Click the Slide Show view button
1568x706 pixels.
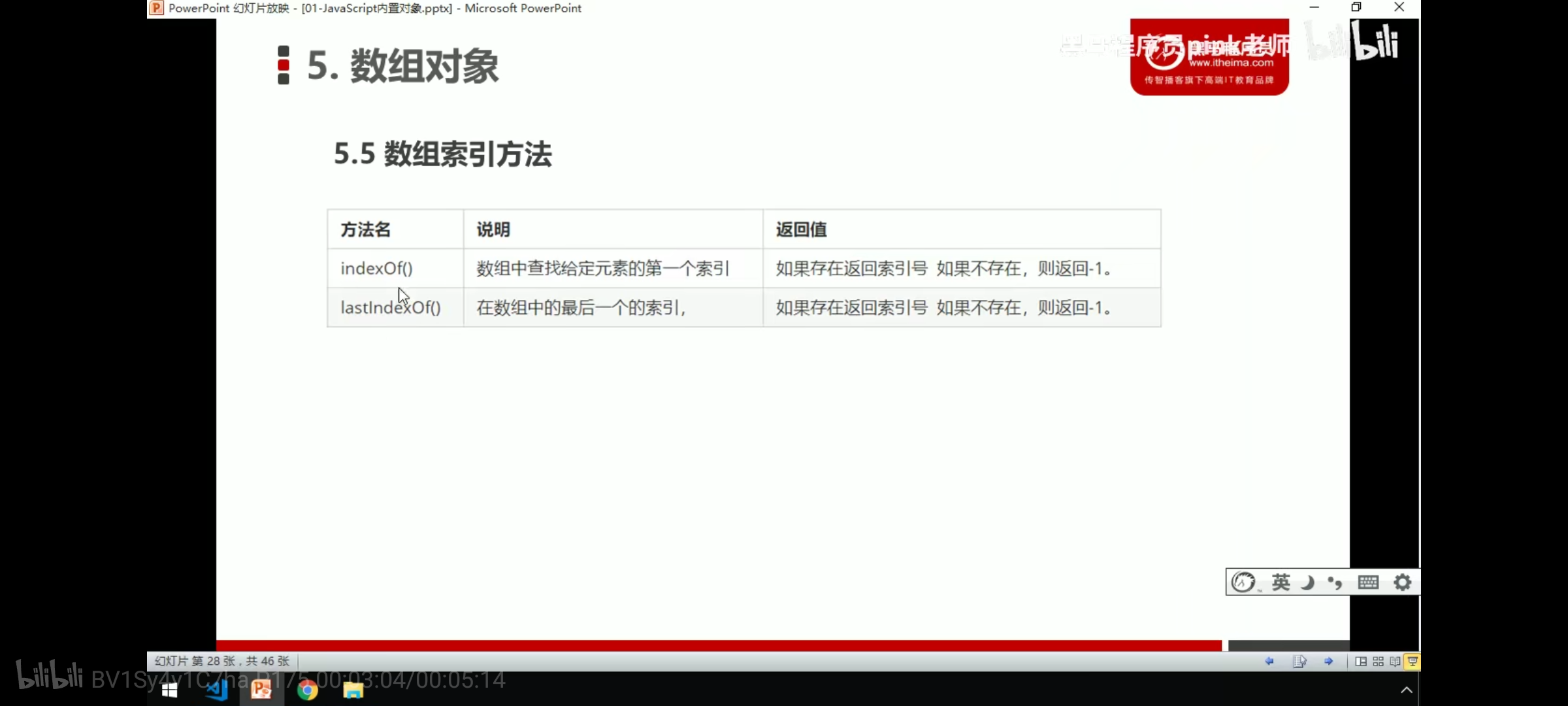coord(1413,662)
